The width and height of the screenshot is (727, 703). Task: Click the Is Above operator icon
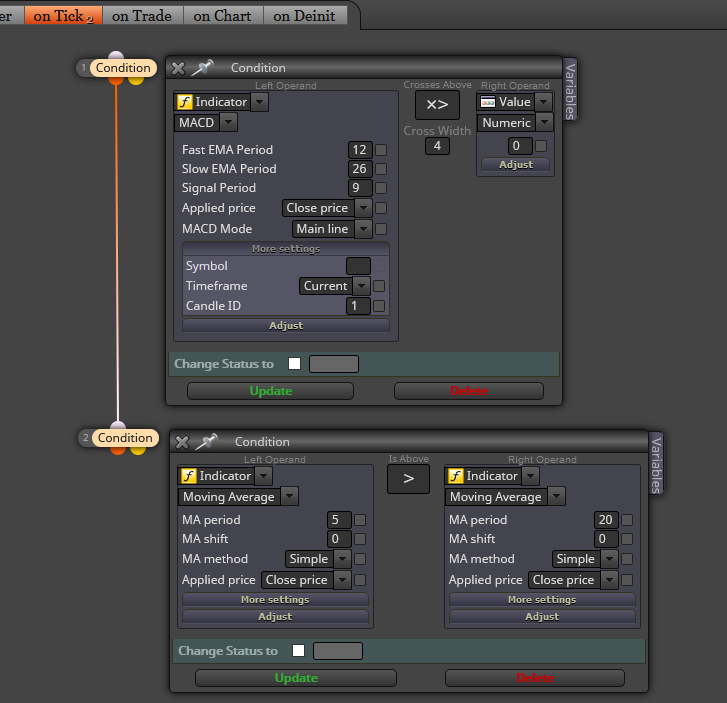[408, 479]
